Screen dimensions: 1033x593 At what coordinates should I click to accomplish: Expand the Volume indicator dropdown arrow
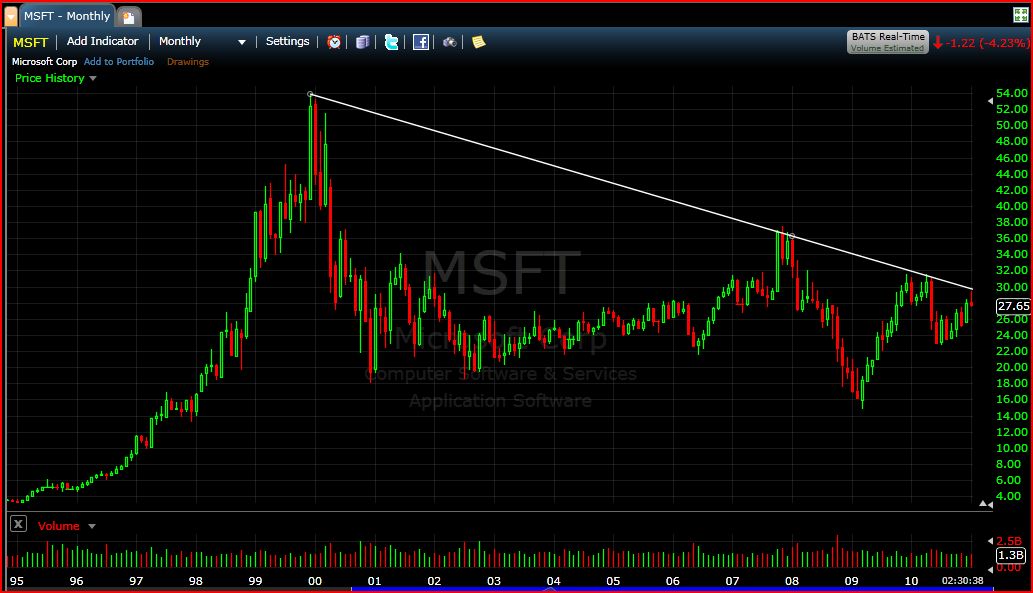click(92, 526)
